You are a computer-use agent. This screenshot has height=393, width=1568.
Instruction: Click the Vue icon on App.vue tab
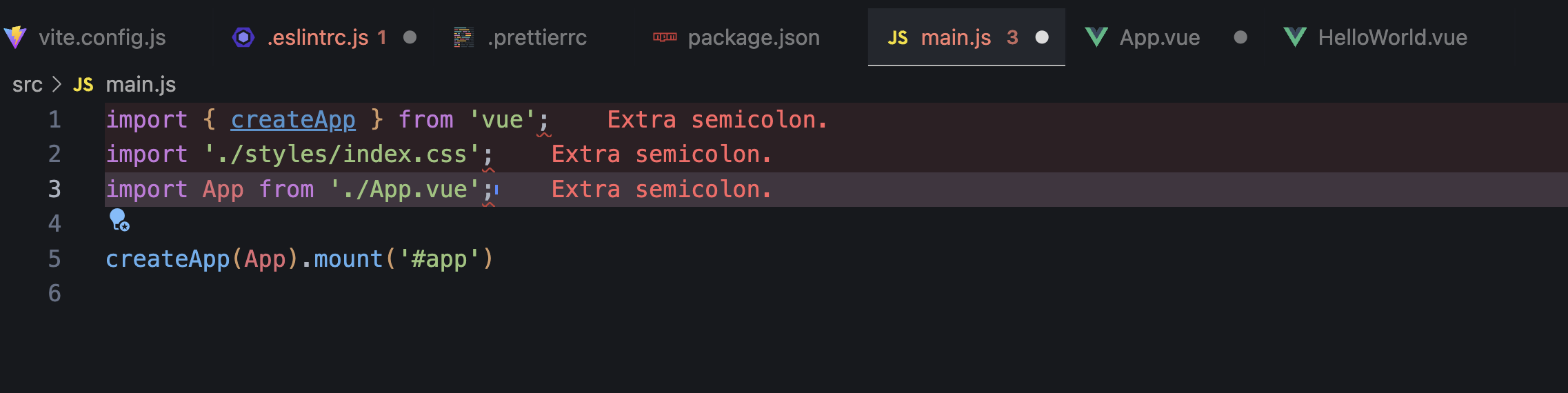tap(1096, 37)
